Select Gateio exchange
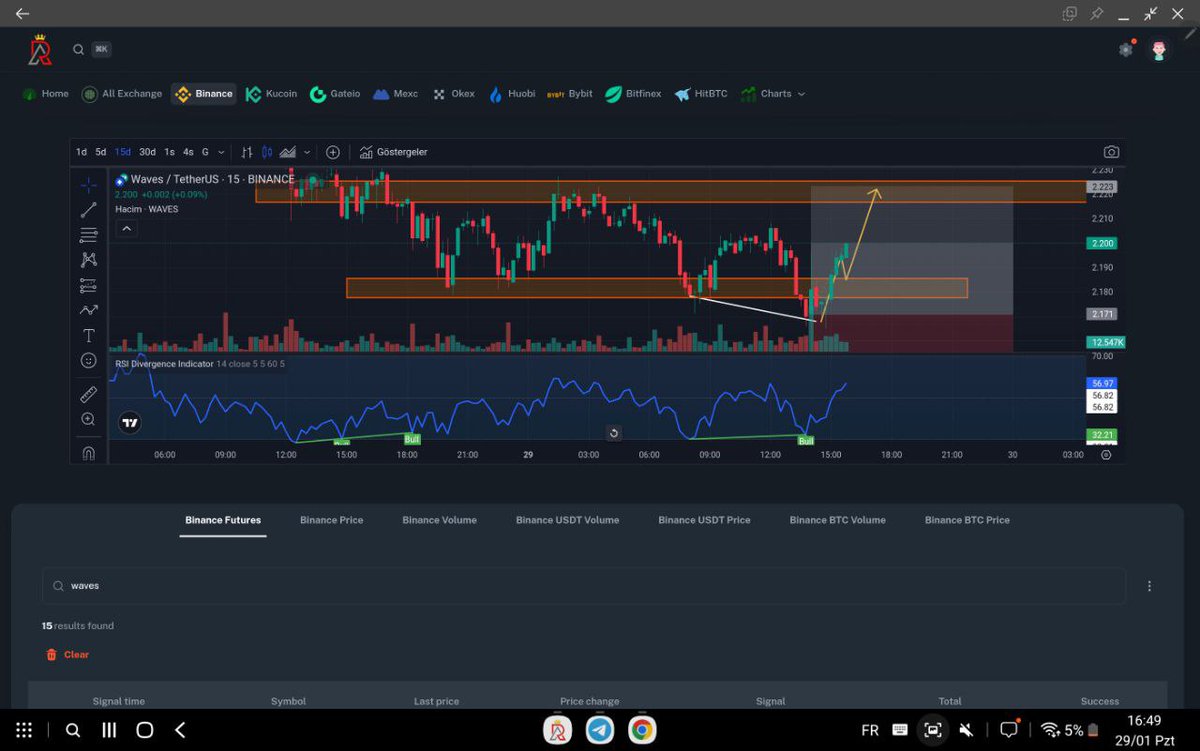Screen dimensions: 1200x751 (335, 94)
